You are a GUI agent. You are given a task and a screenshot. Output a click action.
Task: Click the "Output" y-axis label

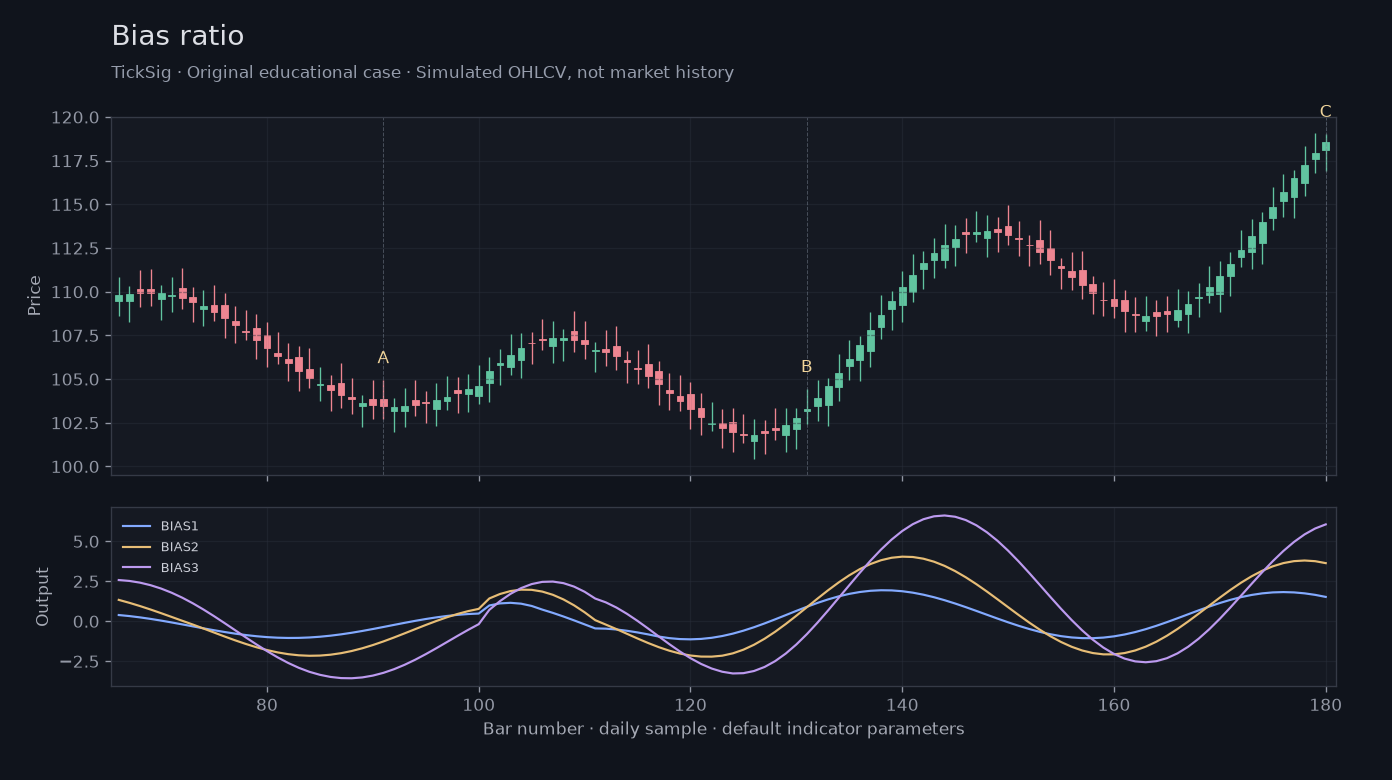[x=43, y=597]
